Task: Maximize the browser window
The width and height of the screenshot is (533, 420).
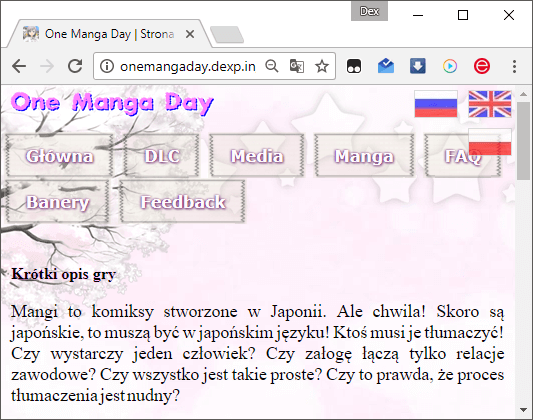Action: point(463,15)
